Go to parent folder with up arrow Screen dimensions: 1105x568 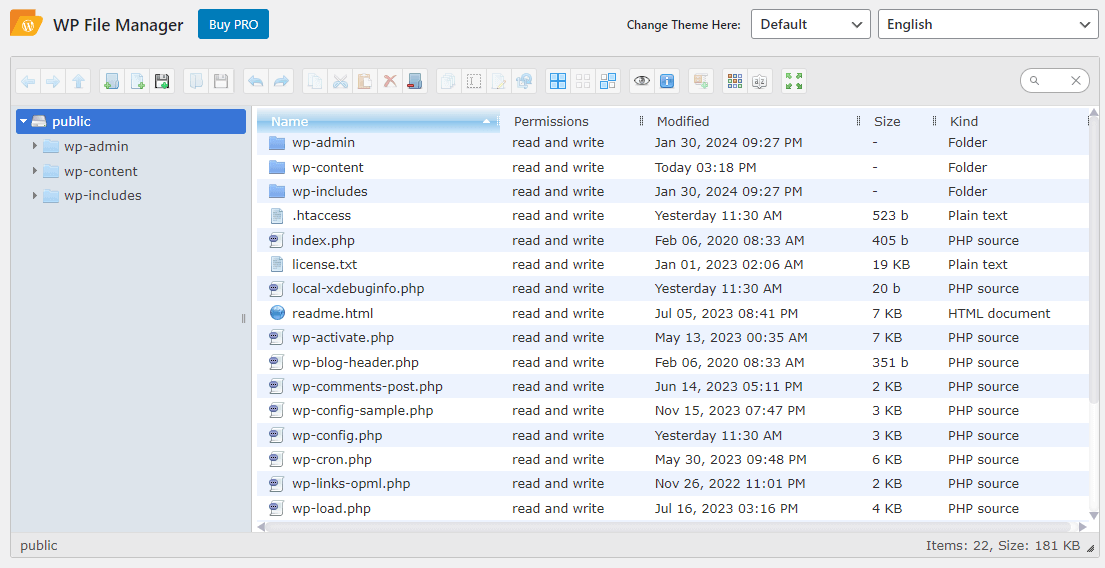coord(78,82)
